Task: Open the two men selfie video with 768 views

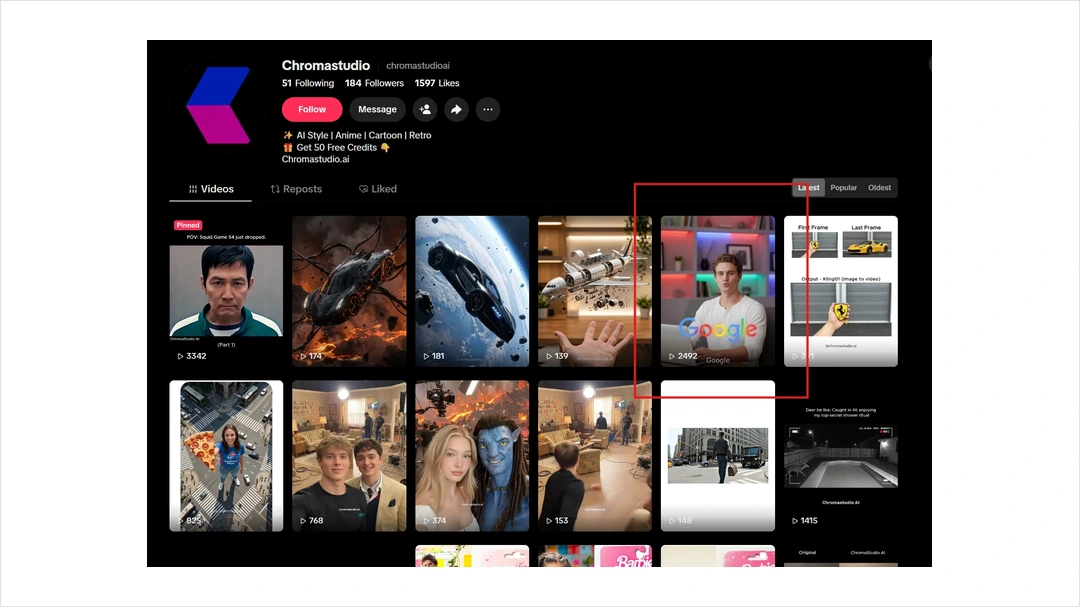Action: (x=349, y=456)
